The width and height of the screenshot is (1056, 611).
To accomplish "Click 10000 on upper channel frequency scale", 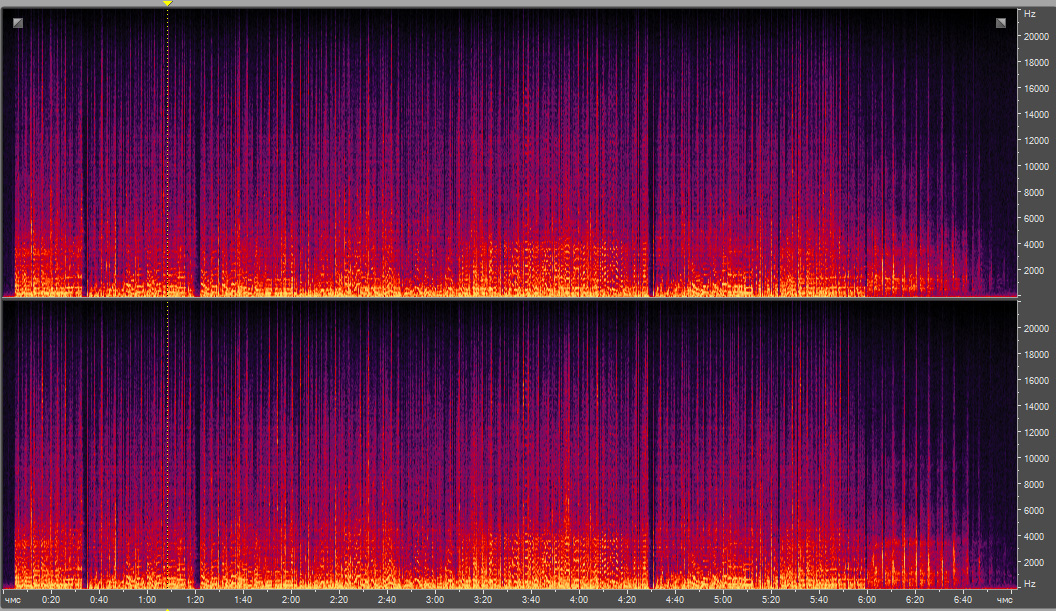I will click(1035, 166).
